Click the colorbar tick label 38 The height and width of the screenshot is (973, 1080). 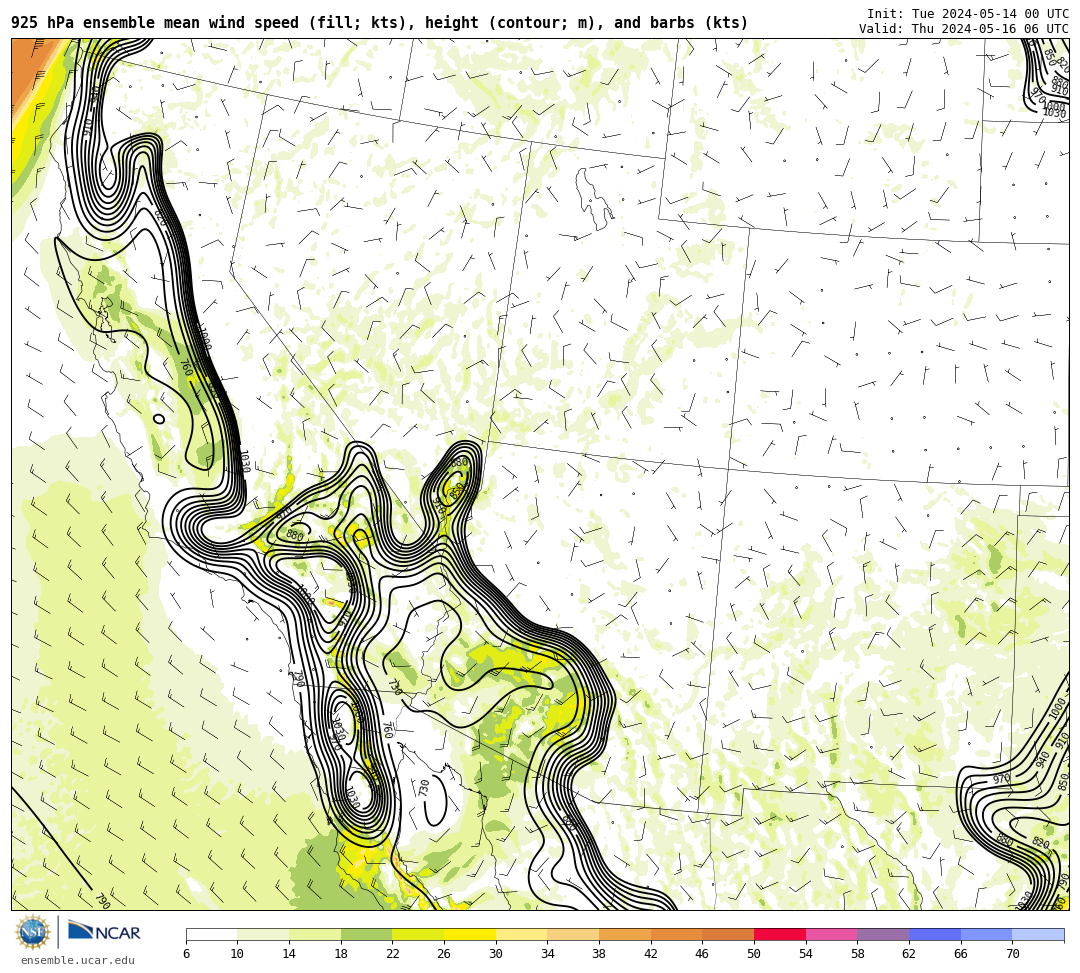click(599, 954)
